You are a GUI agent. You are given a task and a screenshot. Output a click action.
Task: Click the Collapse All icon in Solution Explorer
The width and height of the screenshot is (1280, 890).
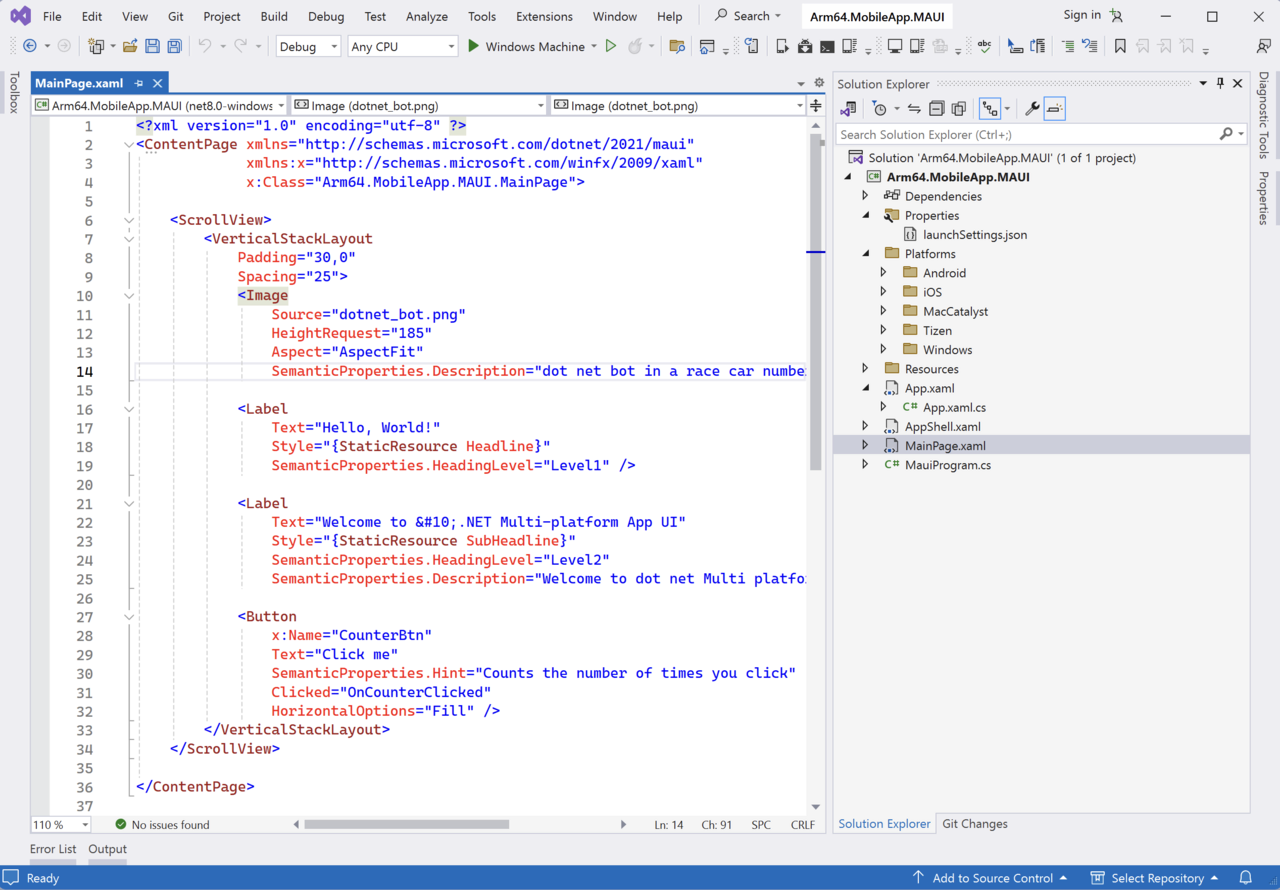(x=937, y=109)
